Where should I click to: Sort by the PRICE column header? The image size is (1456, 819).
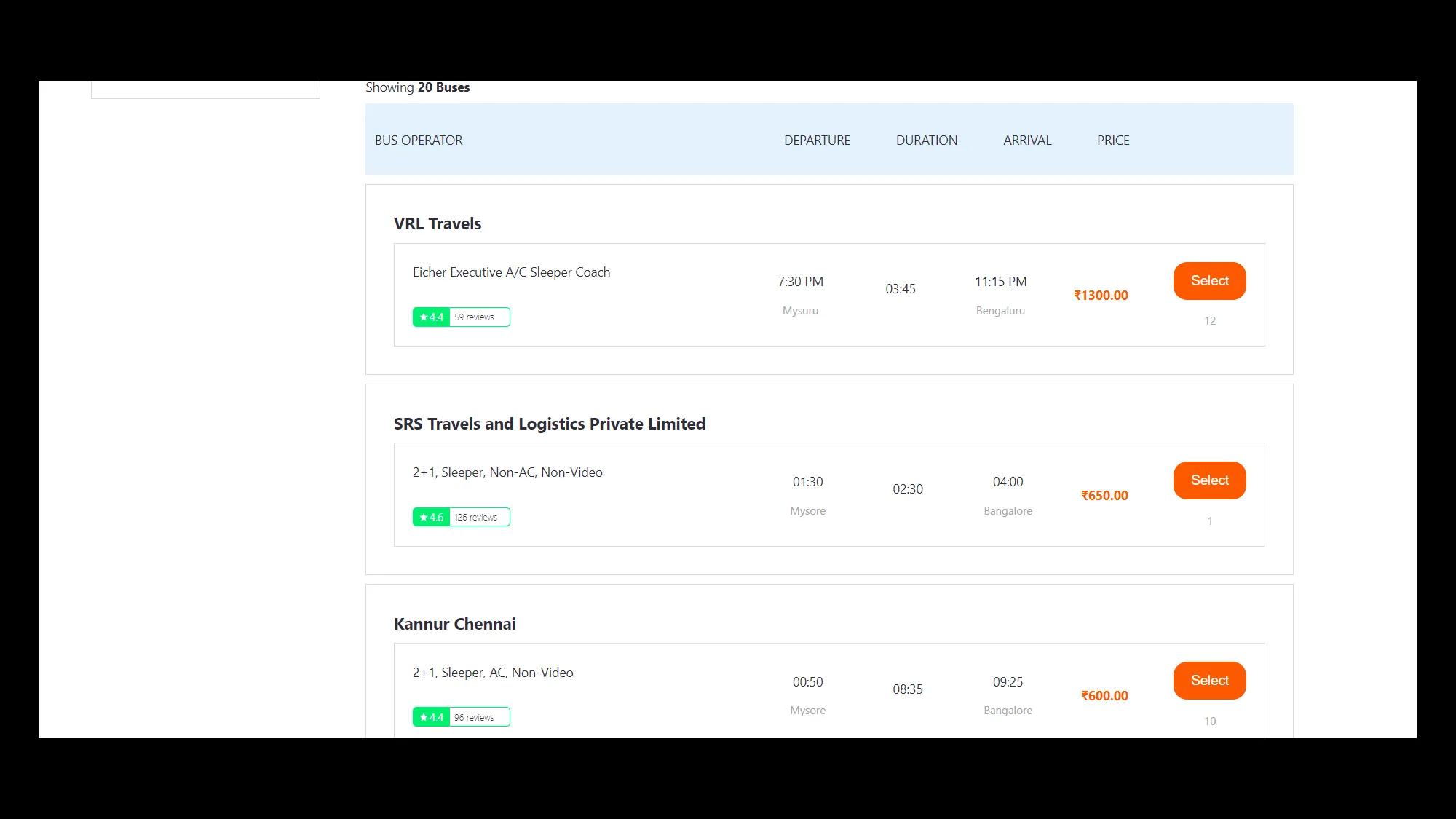coord(1113,141)
